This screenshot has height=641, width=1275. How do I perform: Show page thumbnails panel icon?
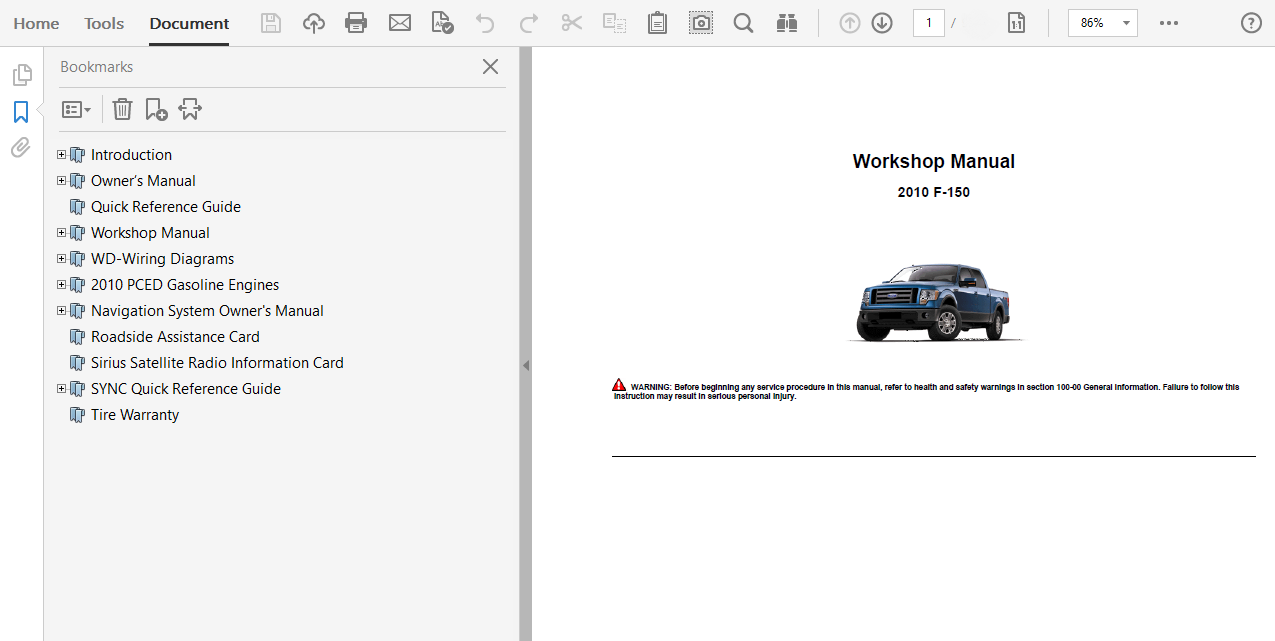[21, 75]
